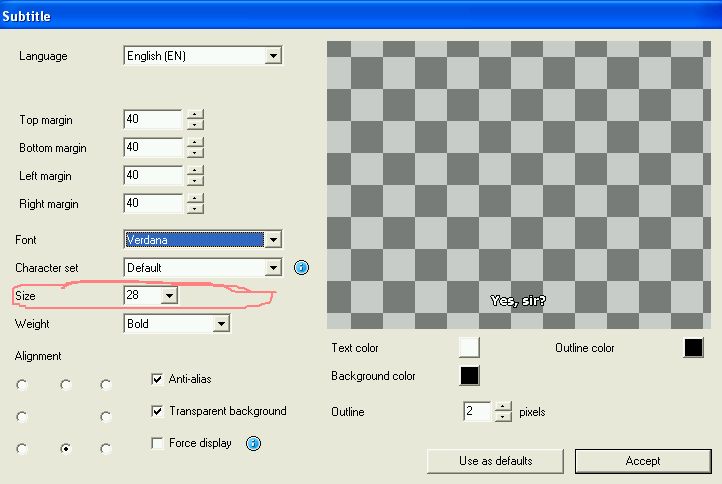The image size is (722, 484).
Task: Toggle Transparent background checkbox
Action: click(157, 411)
